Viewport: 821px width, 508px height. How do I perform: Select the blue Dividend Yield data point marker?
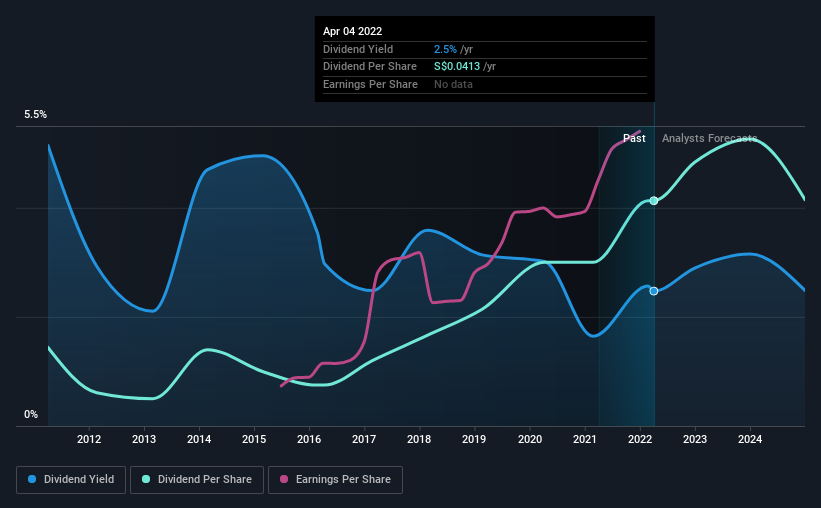tap(653, 291)
